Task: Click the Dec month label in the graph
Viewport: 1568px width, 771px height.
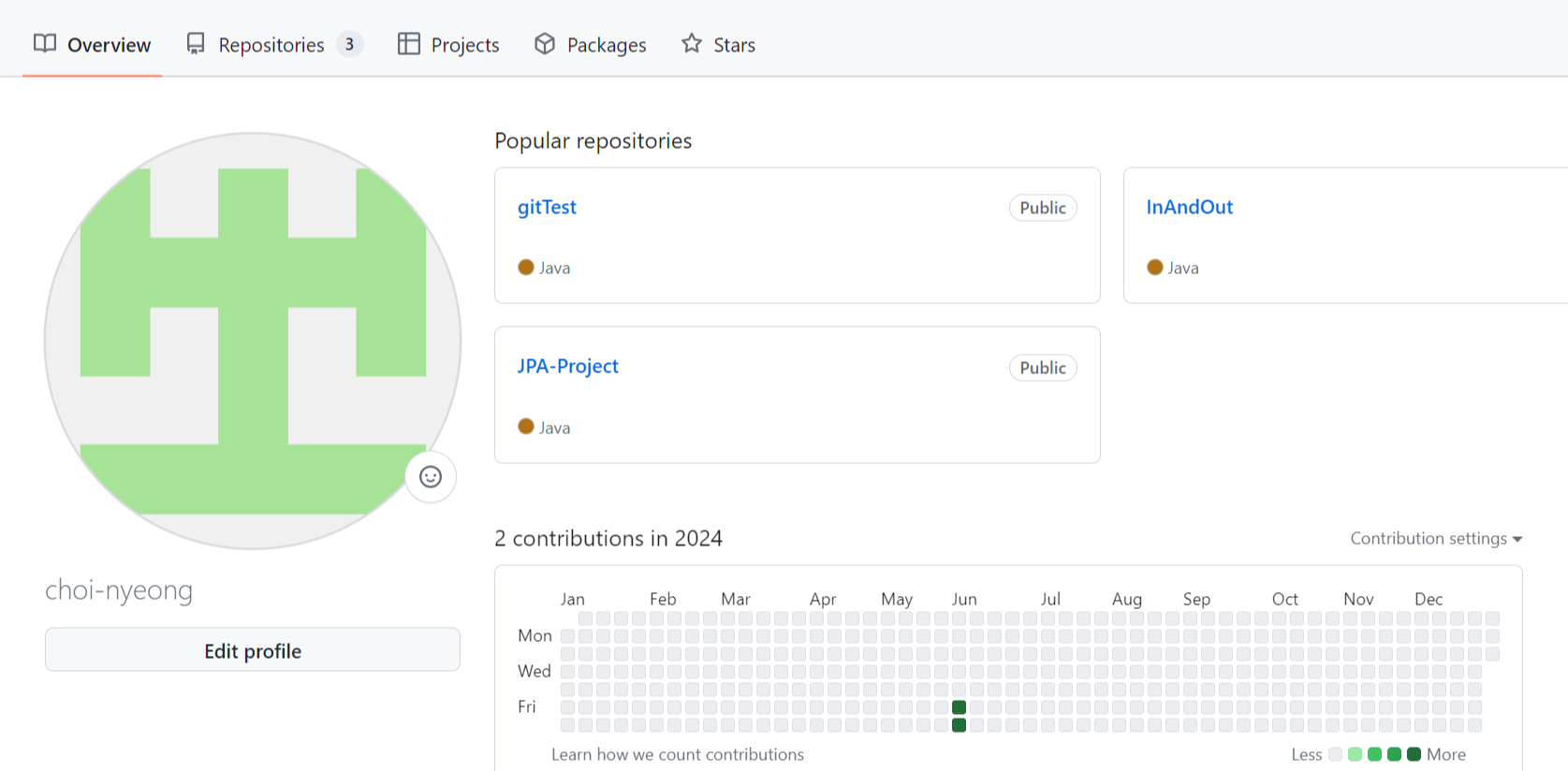Action: coord(1429,599)
